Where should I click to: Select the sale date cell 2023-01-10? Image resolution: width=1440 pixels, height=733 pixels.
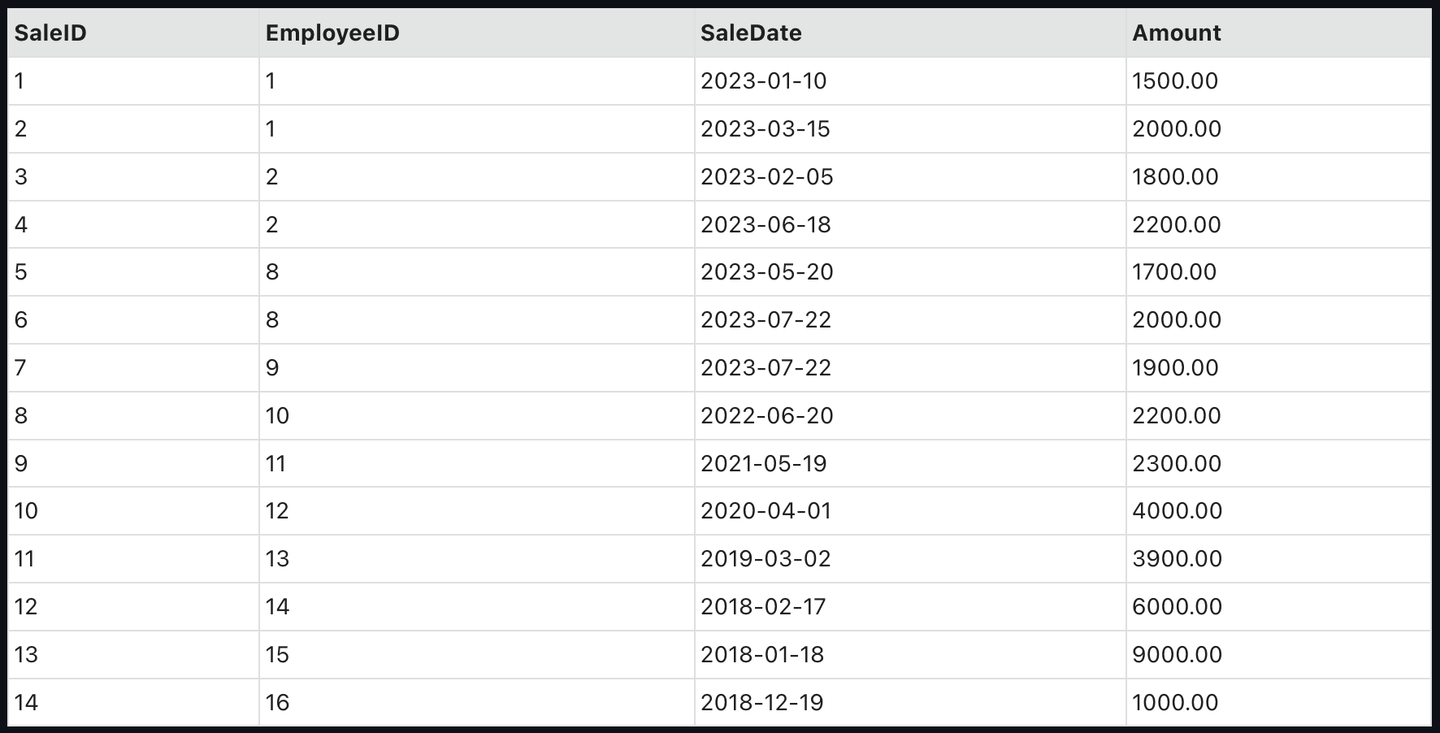(764, 81)
